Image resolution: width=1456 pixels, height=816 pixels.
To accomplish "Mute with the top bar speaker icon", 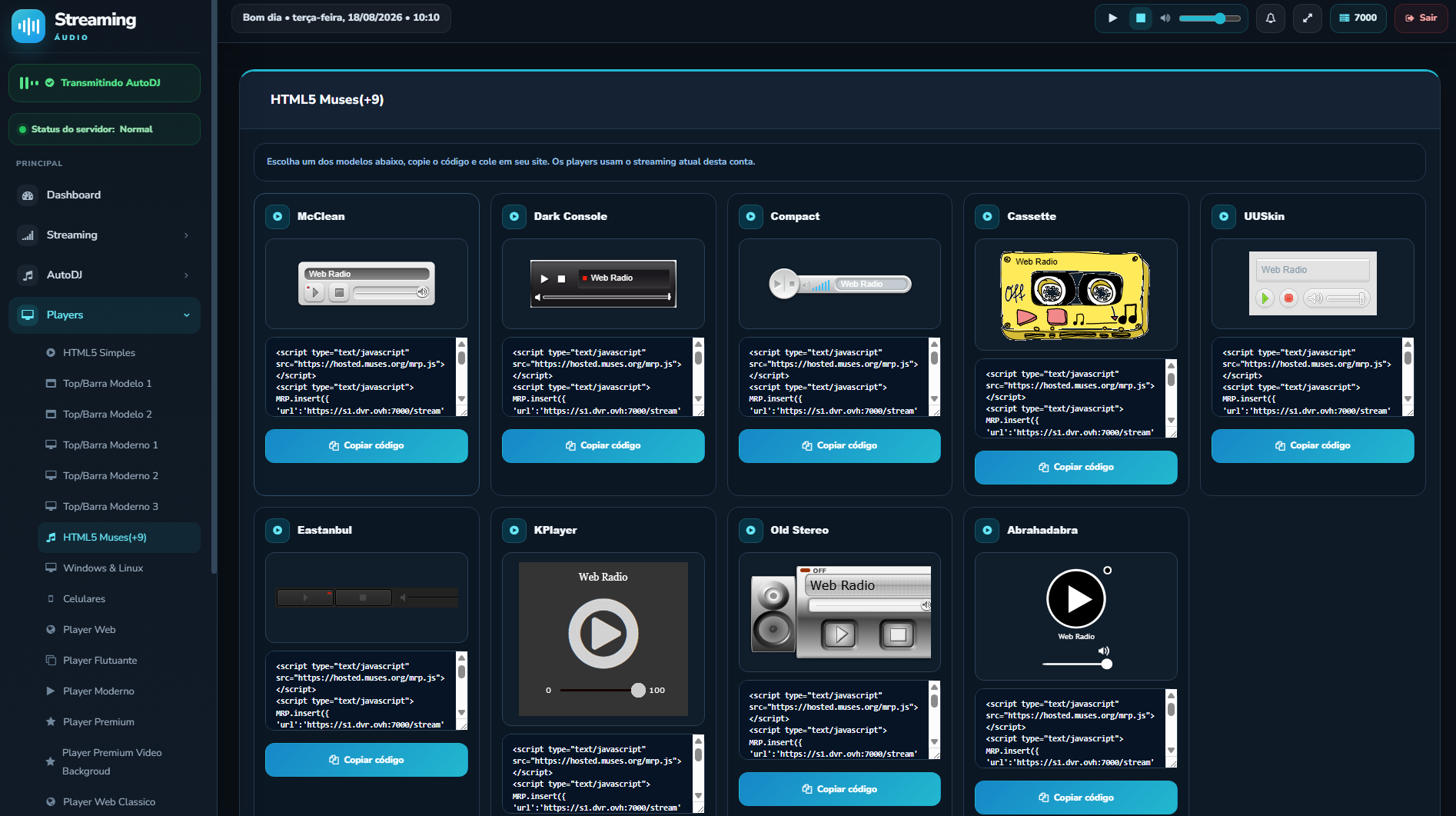I will (x=1165, y=18).
